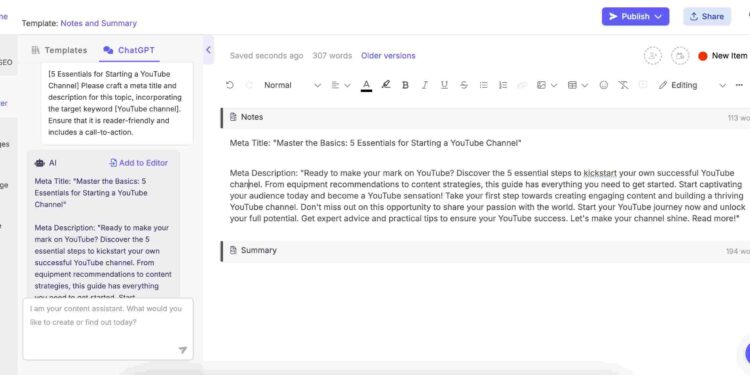Screen dimensions: 750x375
Task: Send the chat message arrow
Action: tap(183, 350)
